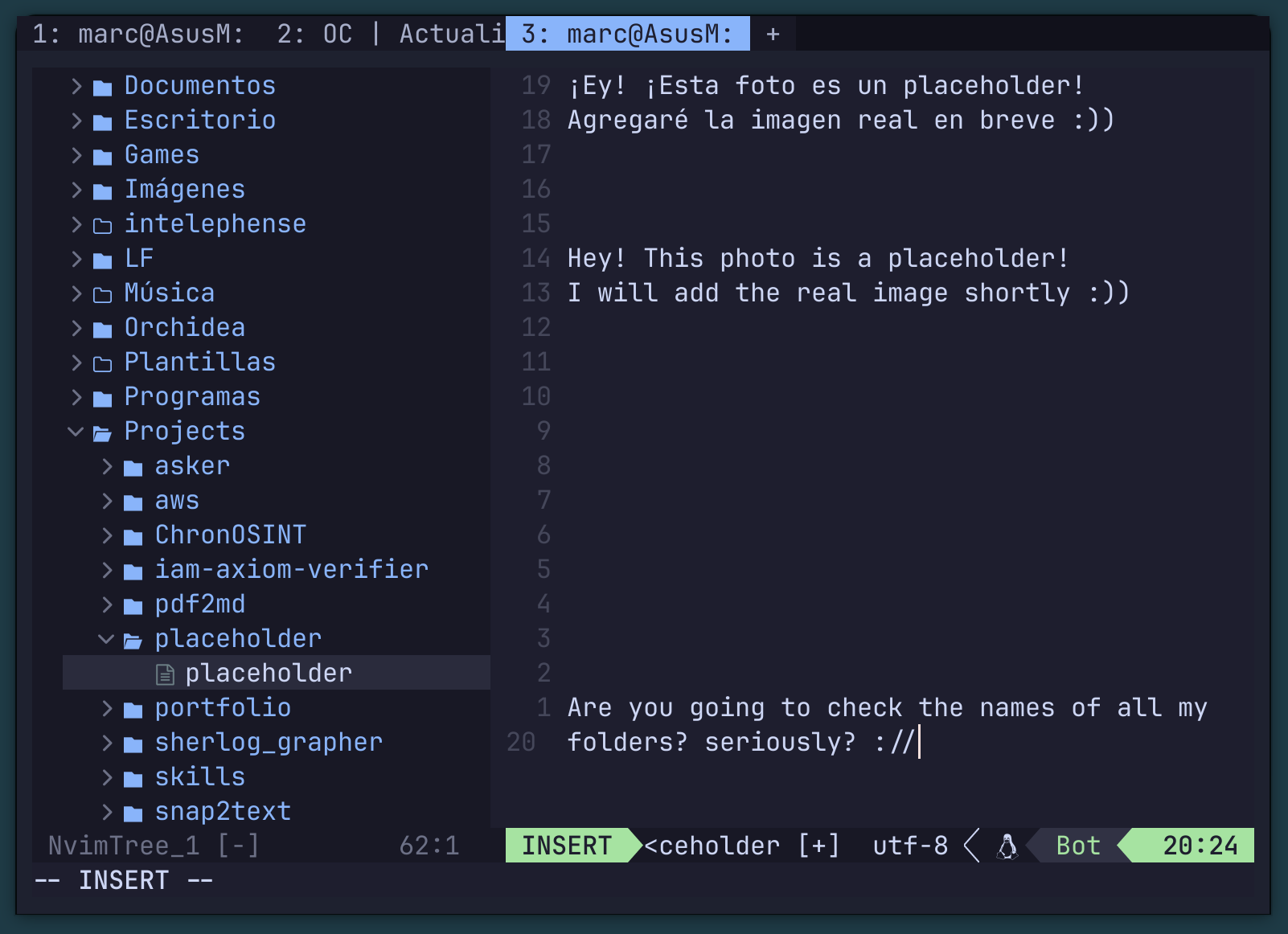Click the open folder icon beside Projects

(101, 431)
